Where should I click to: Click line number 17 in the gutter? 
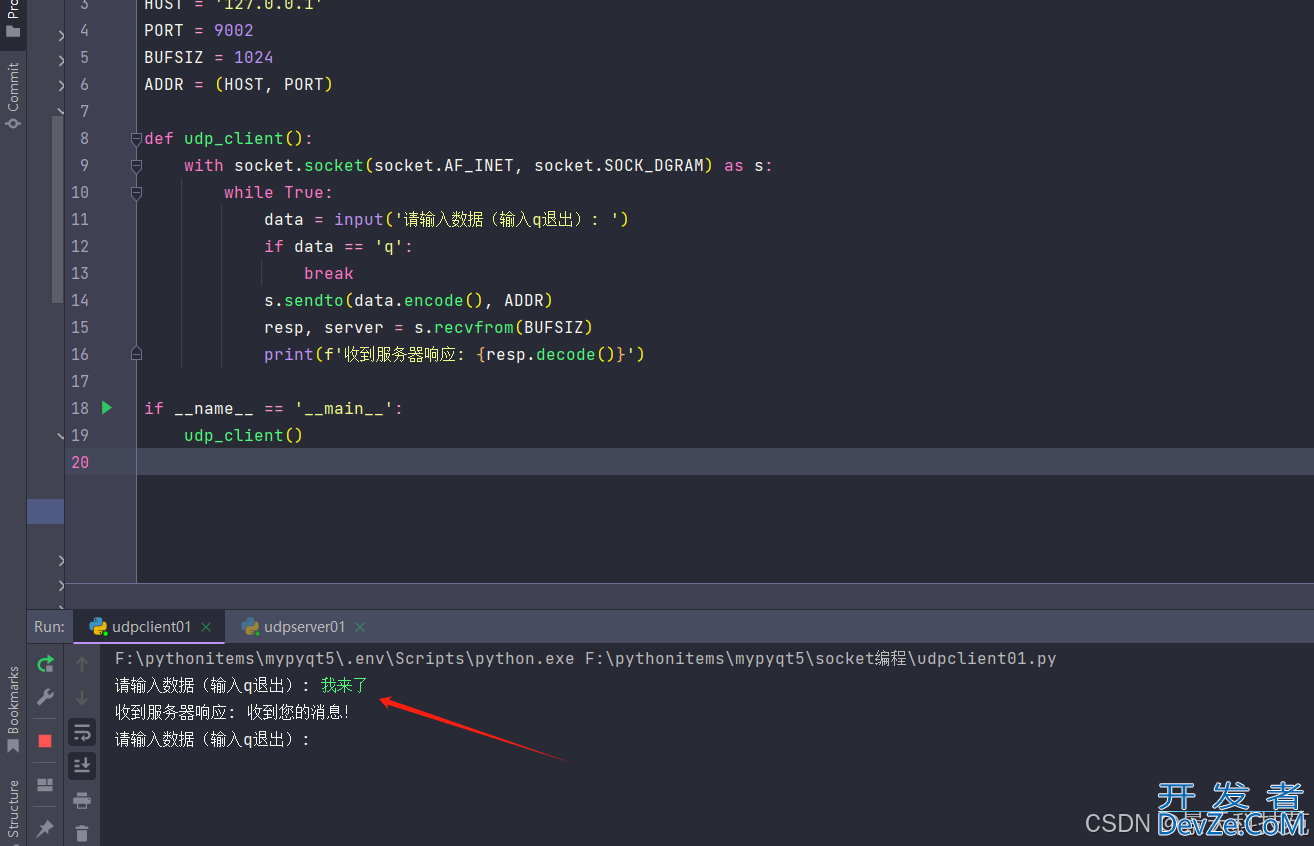coord(80,381)
